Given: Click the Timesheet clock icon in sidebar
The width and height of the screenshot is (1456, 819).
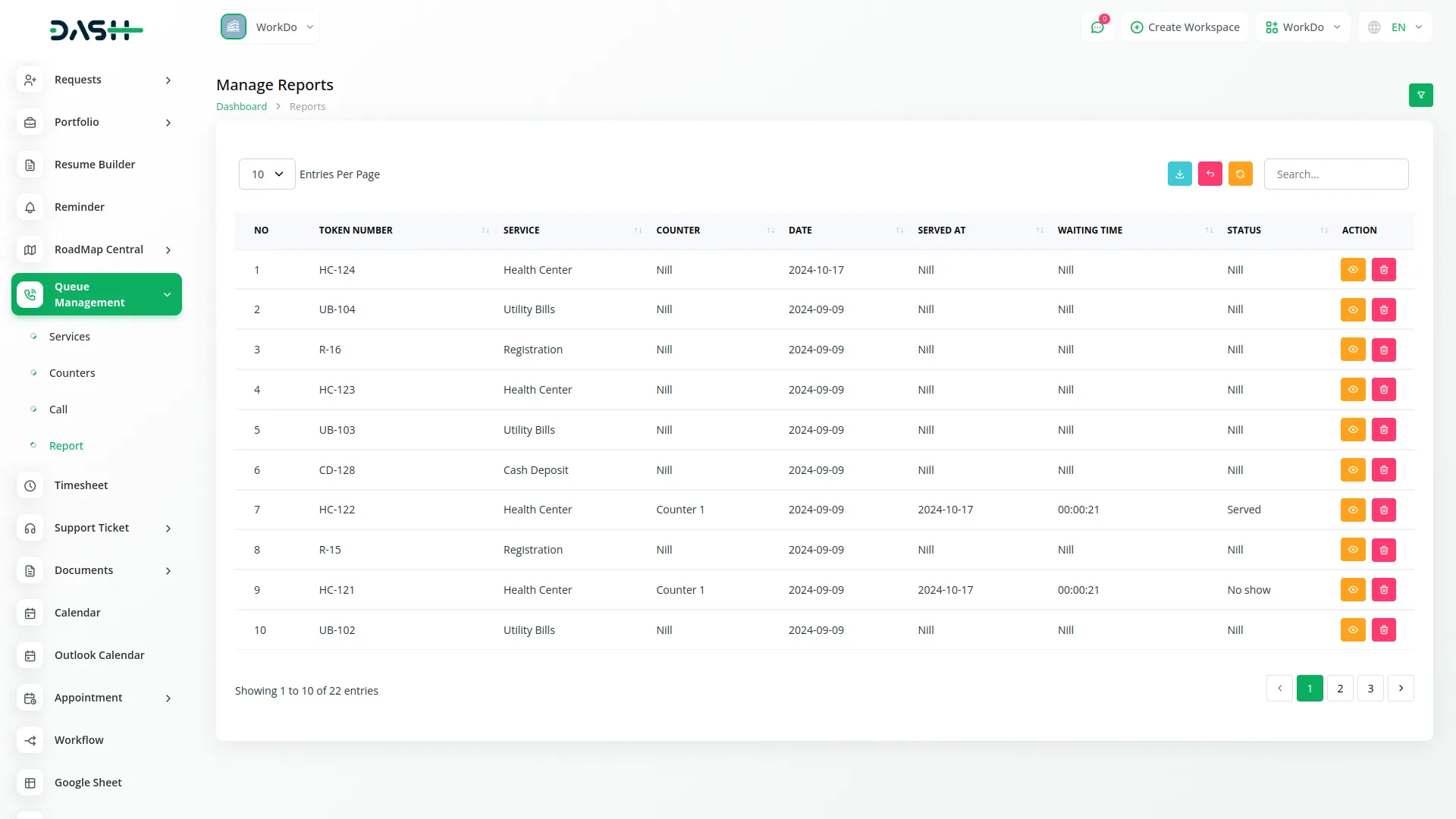Looking at the screenshot, I should (x=30, y=485).
